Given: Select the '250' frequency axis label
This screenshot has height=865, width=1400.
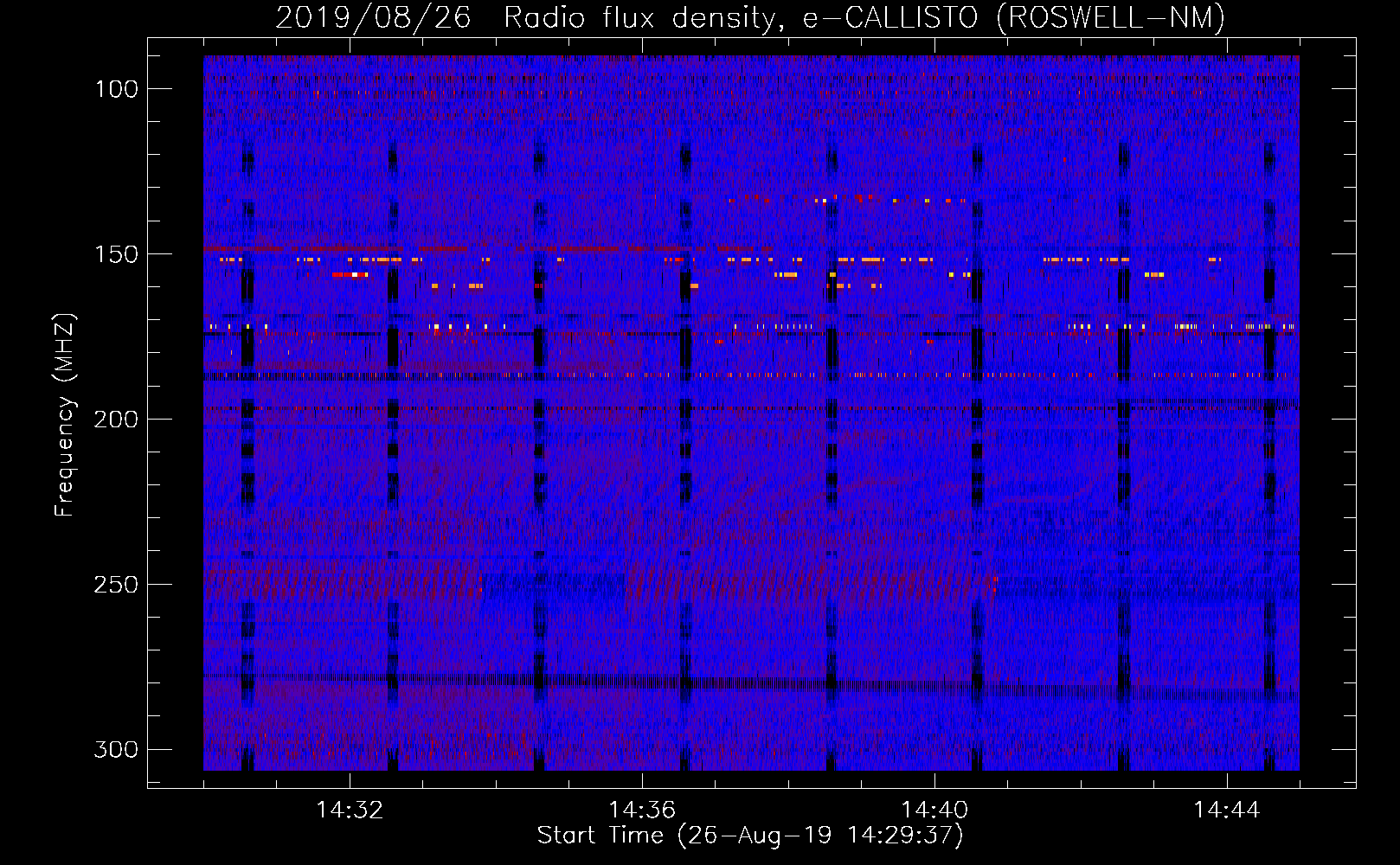Looking at the screenshot, I should pos(116,585).
